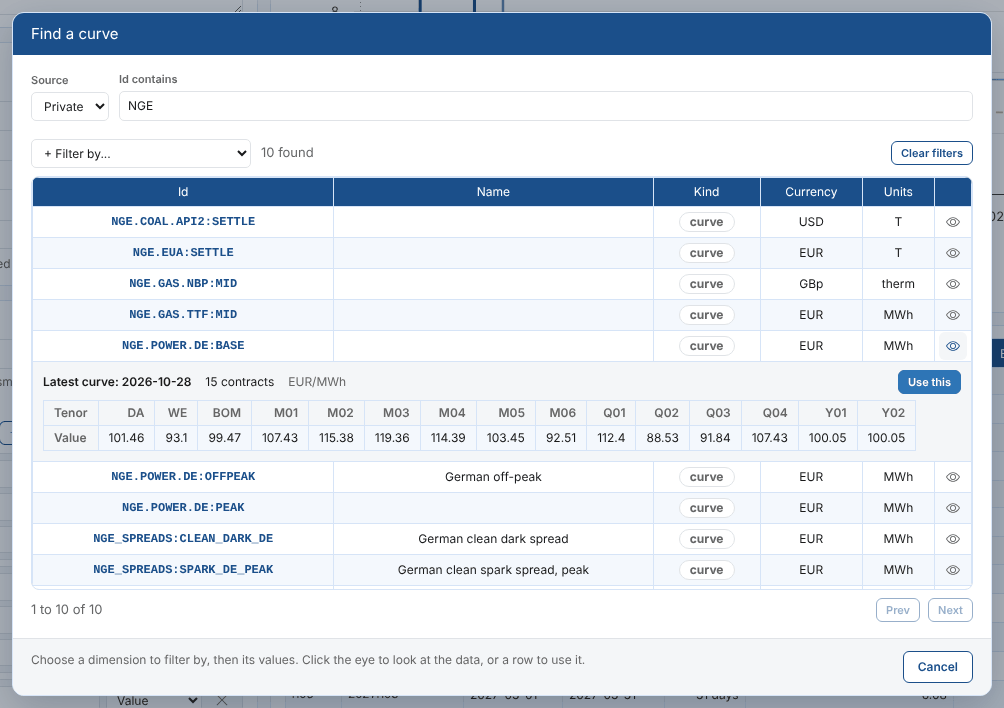Click the 'German off-peak' name cell
The width and height of the screenshot is (1004, 708).
point(493,477)
